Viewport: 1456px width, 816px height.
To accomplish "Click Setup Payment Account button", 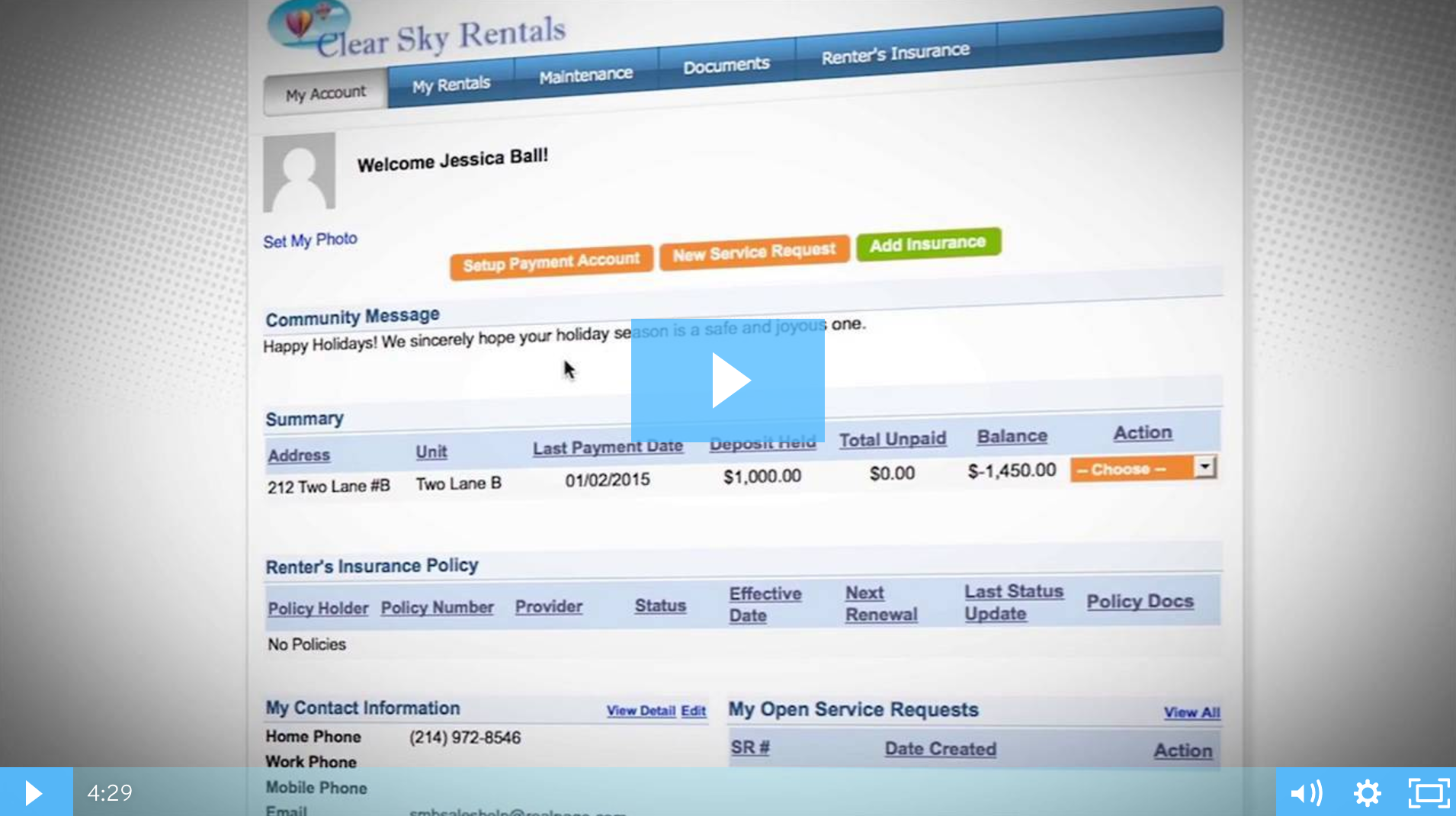I will [551, 263].
